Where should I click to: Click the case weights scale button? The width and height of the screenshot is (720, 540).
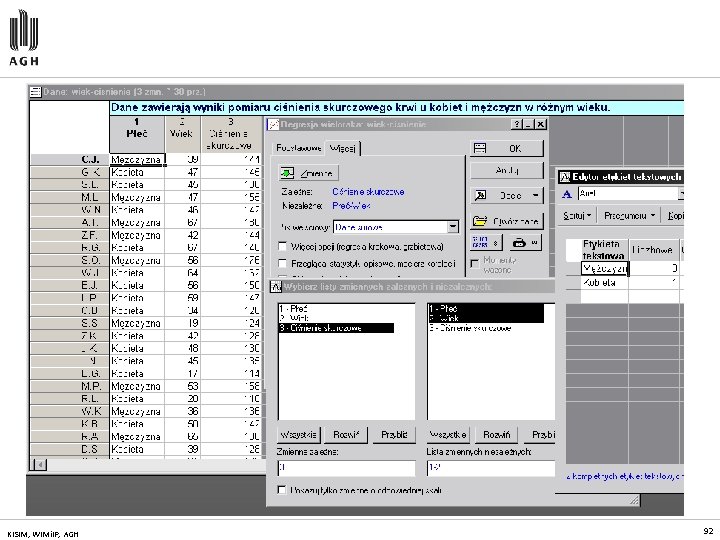(525, 242)
